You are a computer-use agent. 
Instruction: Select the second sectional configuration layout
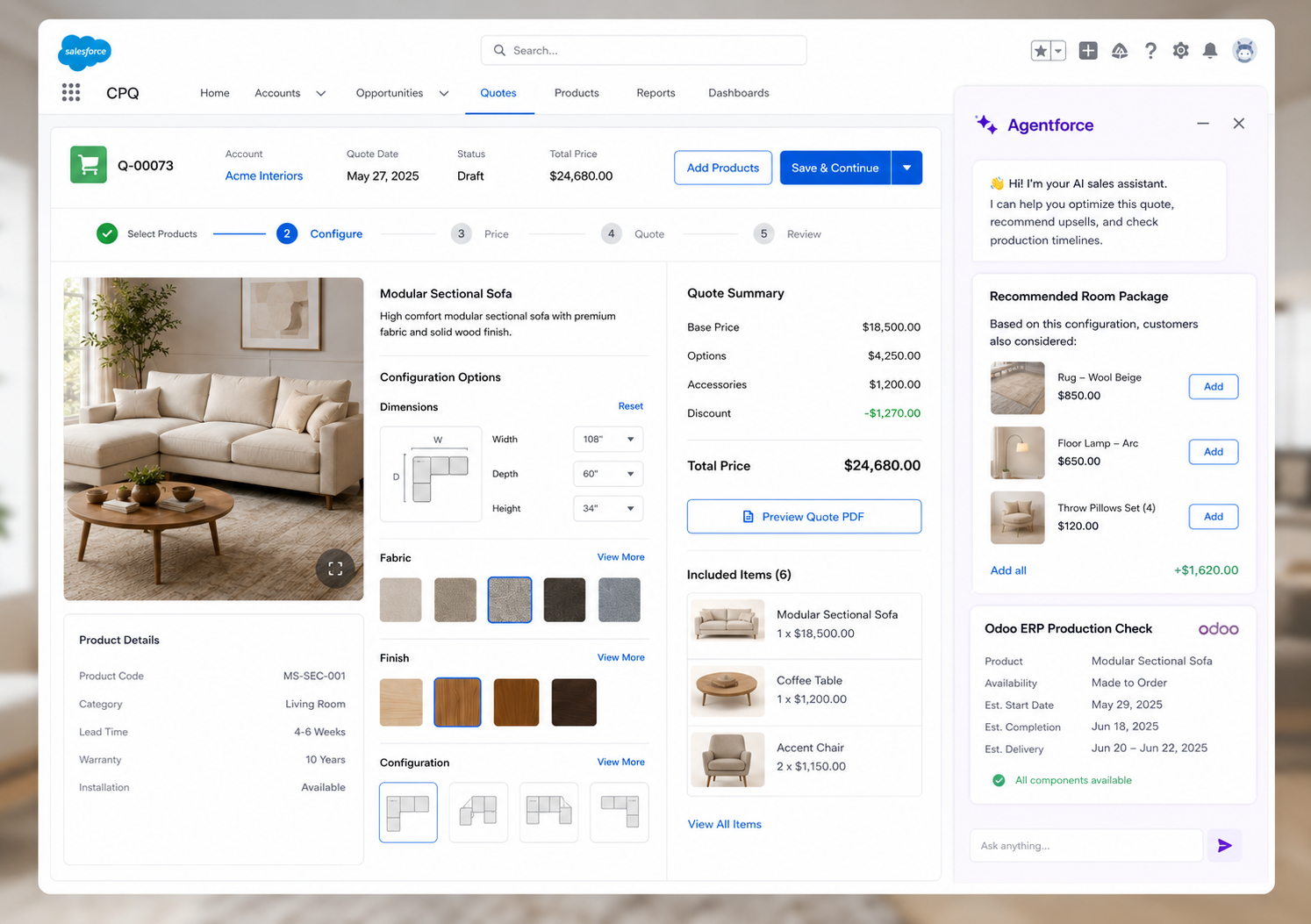point(478,813)
